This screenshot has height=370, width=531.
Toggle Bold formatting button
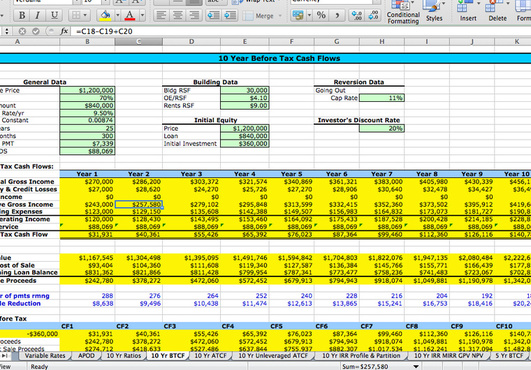22,15
